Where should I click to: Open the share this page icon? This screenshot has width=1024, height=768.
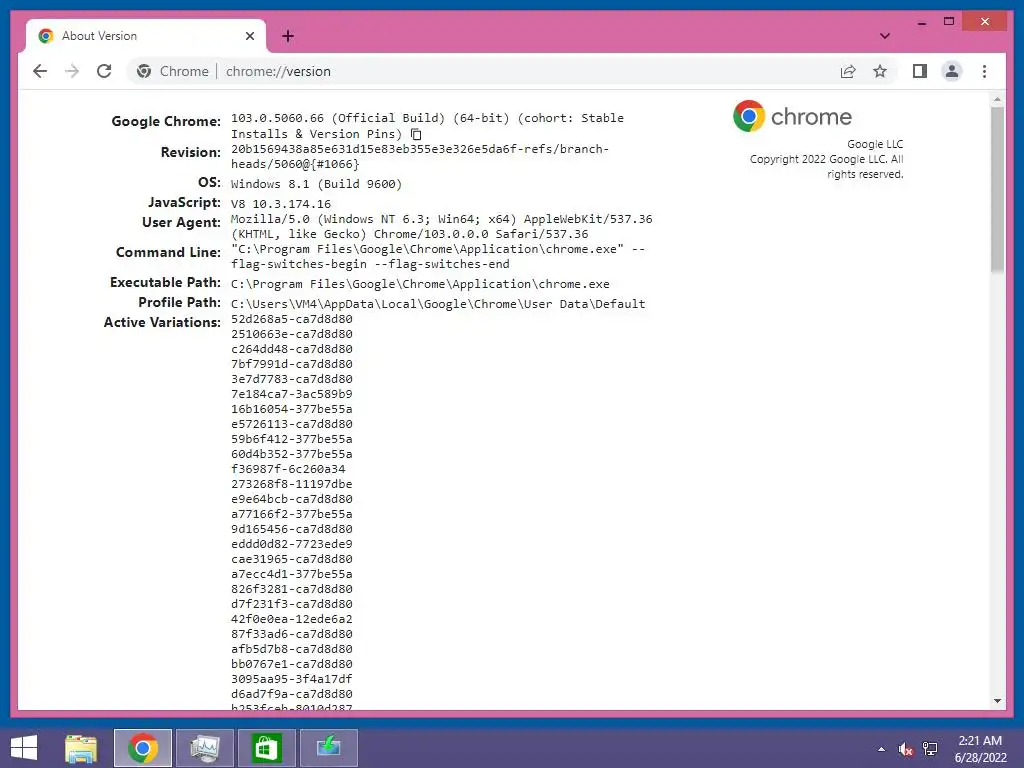848,71
